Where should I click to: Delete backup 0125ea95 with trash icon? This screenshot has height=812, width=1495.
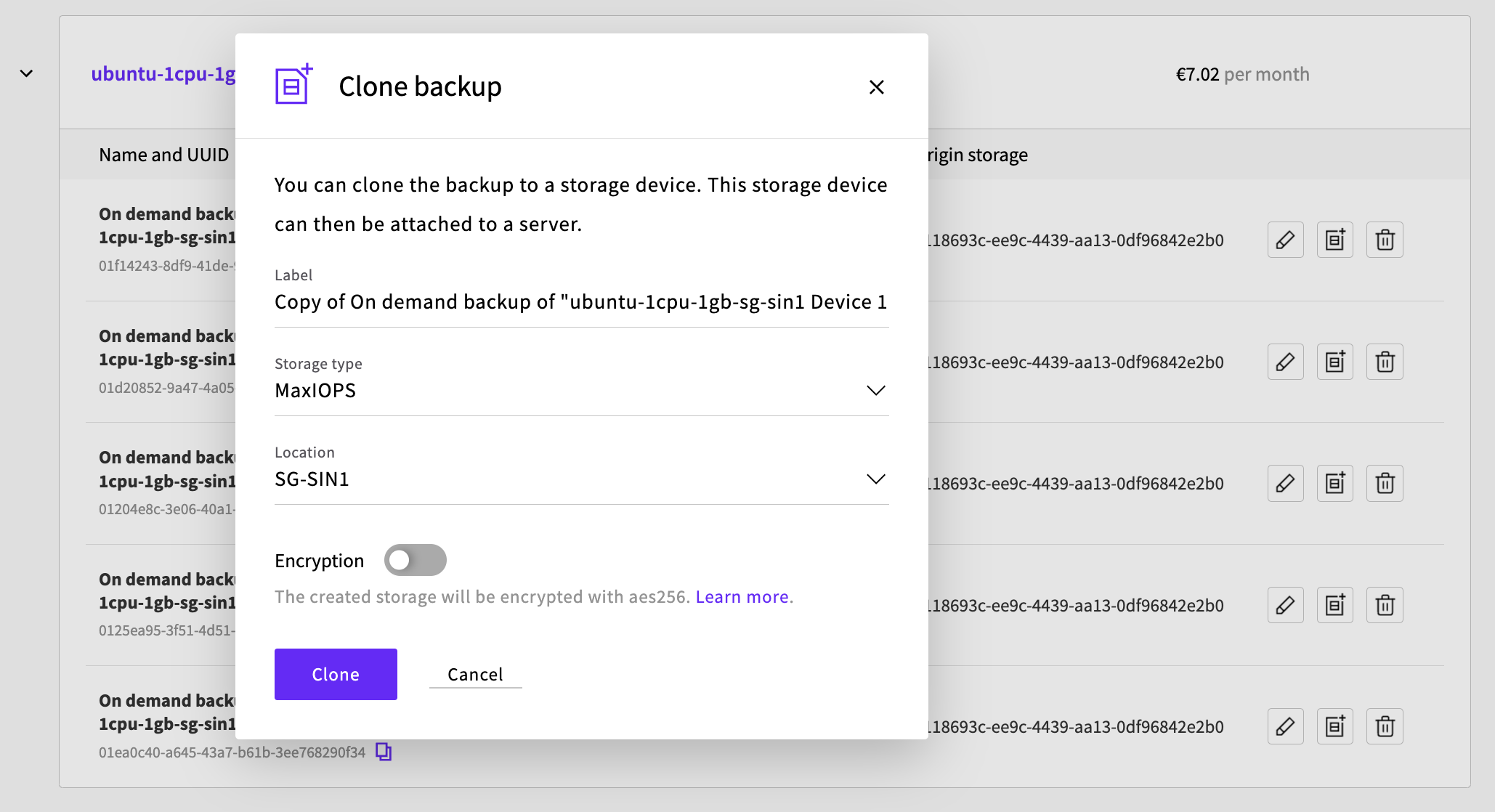pos(1385,605)
